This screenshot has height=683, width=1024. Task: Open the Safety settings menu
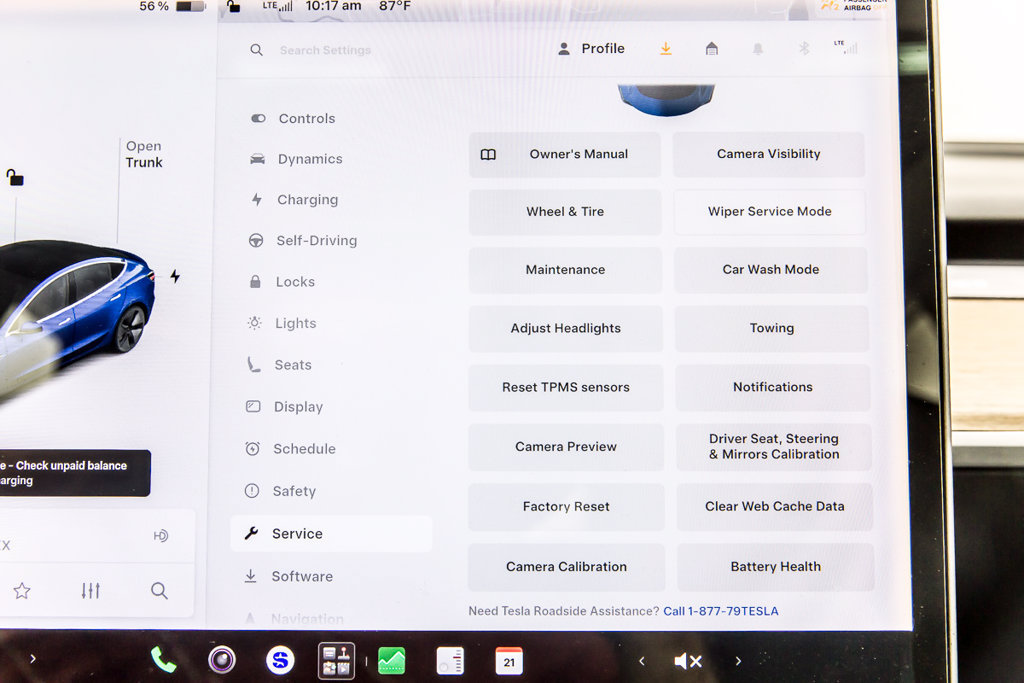pyautogui.click(x=280, y=490)
